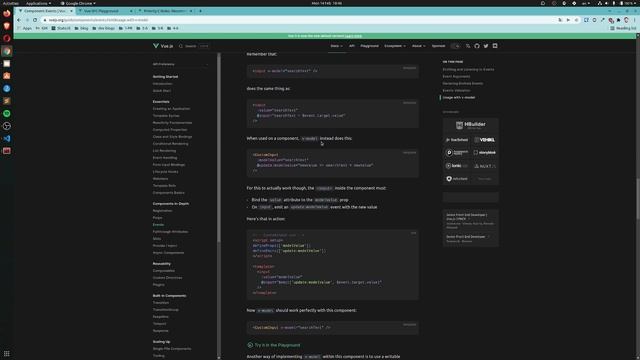640x360 pixels.
Task: Open TransitionGroup sidebar page
Action: coord(165,310)
